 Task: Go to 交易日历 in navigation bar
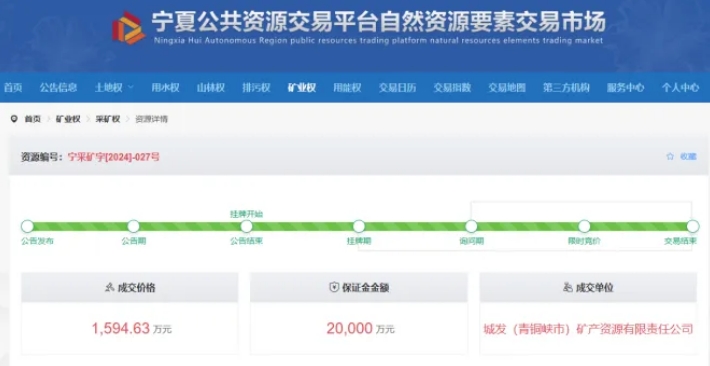pyautogui.click(x=397, y=87)
